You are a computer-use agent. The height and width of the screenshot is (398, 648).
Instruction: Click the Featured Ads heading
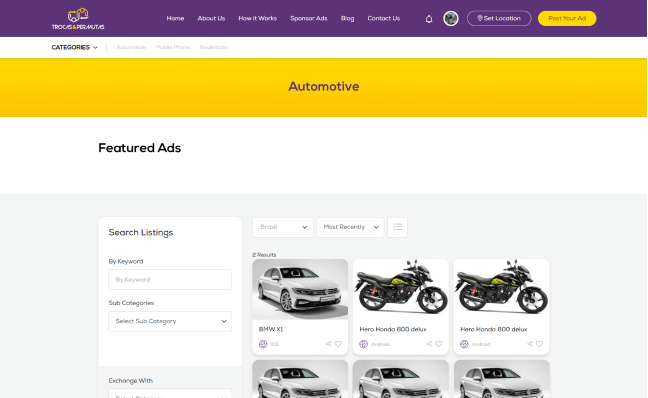tap(140, 148)
